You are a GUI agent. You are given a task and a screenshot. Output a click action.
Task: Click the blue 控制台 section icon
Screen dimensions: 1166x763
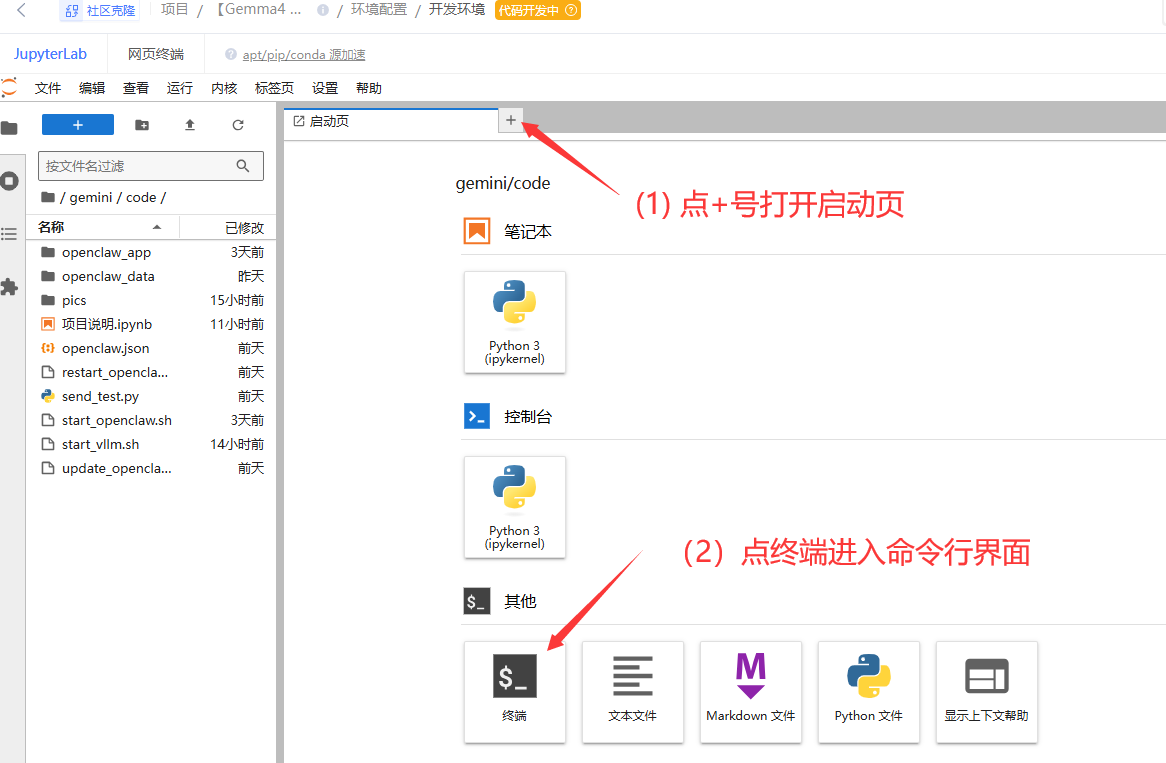(x=477, y=416)
